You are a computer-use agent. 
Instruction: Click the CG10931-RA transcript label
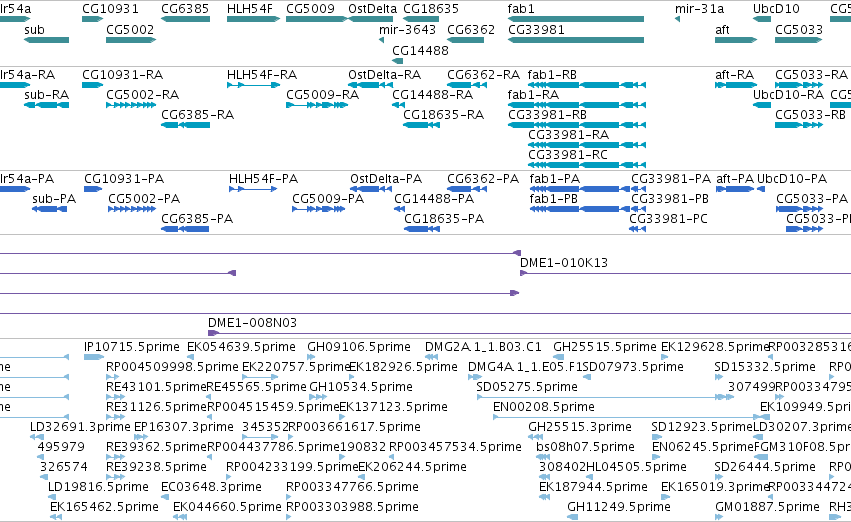pos(123,74)
